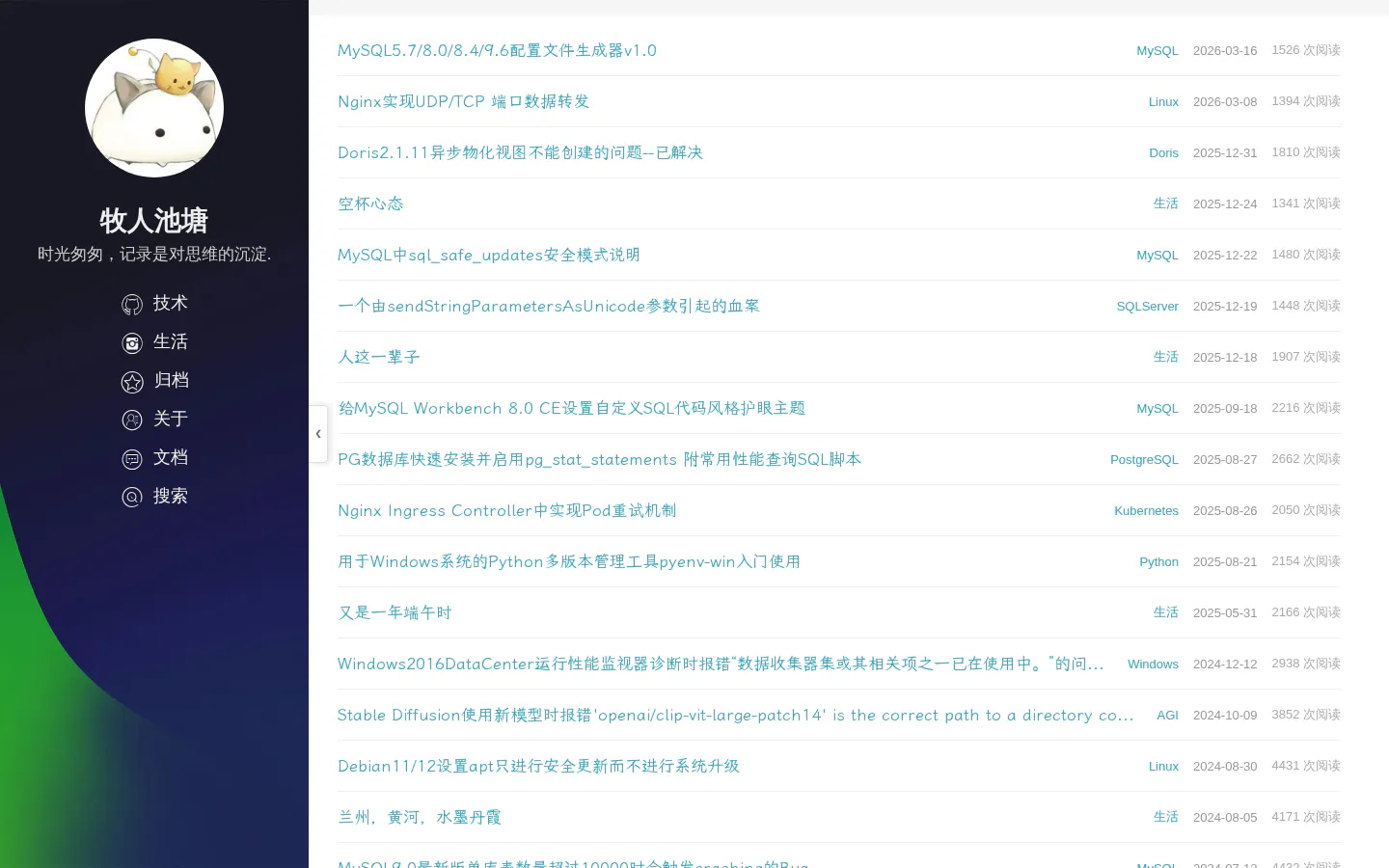The width and height of the screenshot is (1389, 868).
Task: Open the Debian11/12设置apt article
Action: [x=538, y=766]
